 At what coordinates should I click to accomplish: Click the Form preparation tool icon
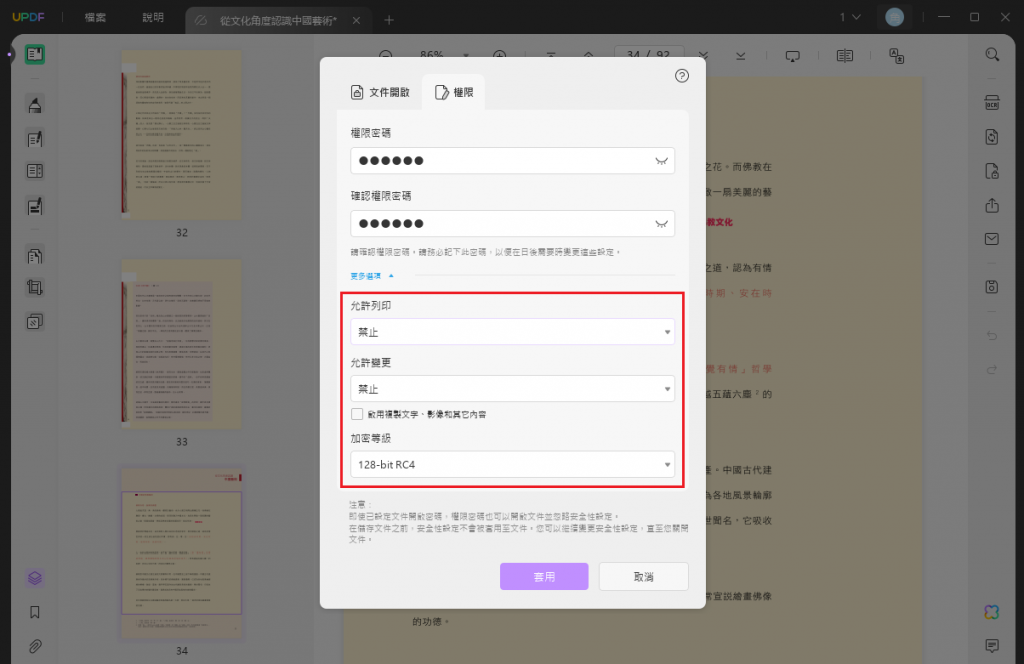pyautogui.click(x=35, y=171)
